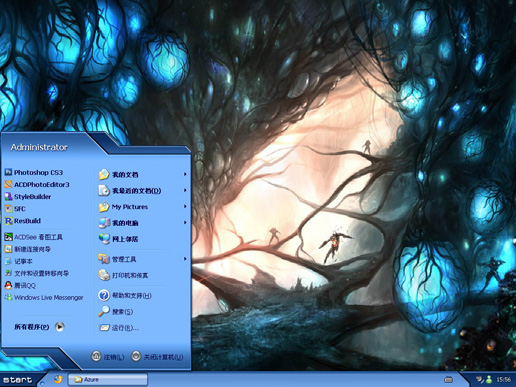Click the keyboard language bar icon in taskbar
516x387 pixels.
448,379
